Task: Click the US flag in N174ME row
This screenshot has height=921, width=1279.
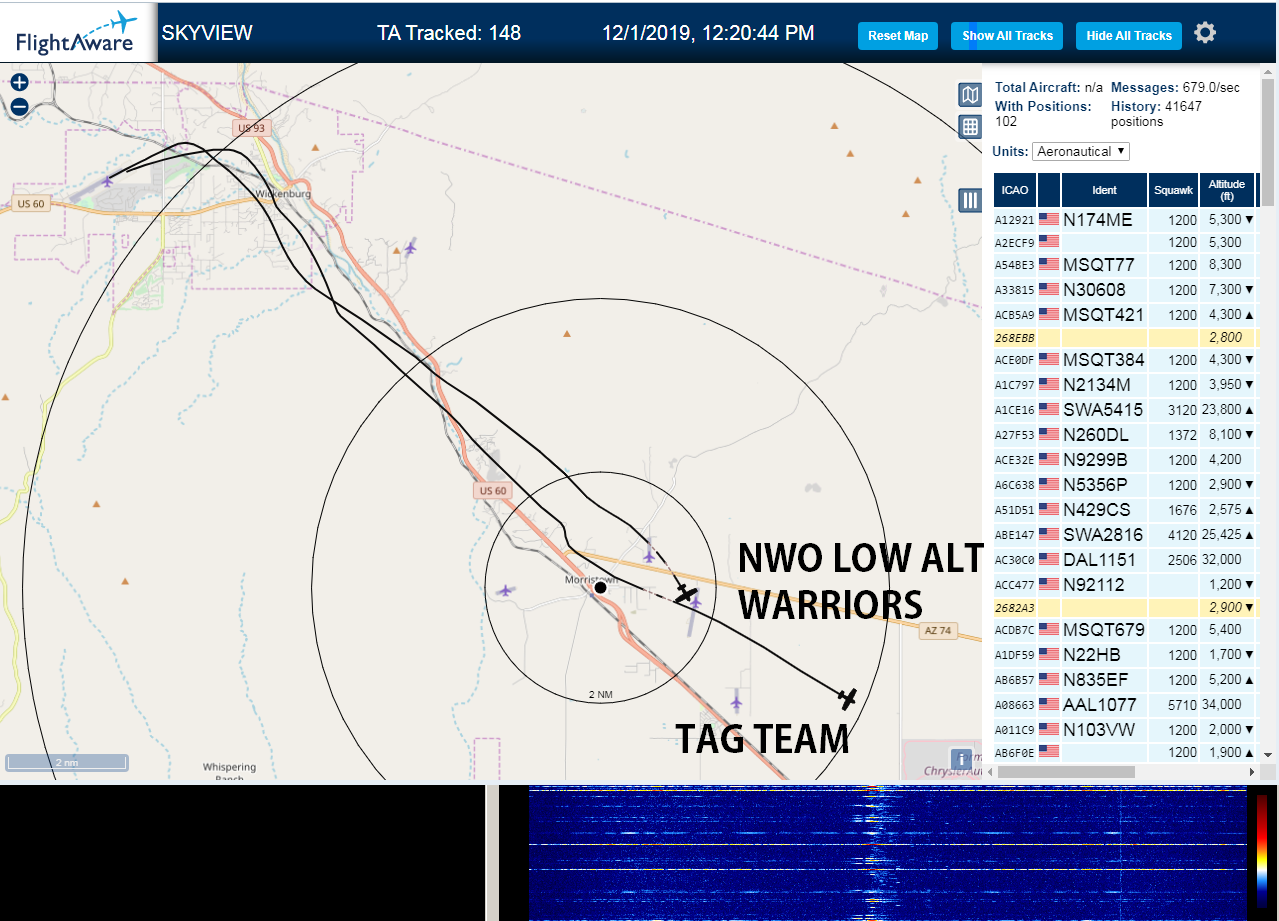Action: tap(1048, 219)
